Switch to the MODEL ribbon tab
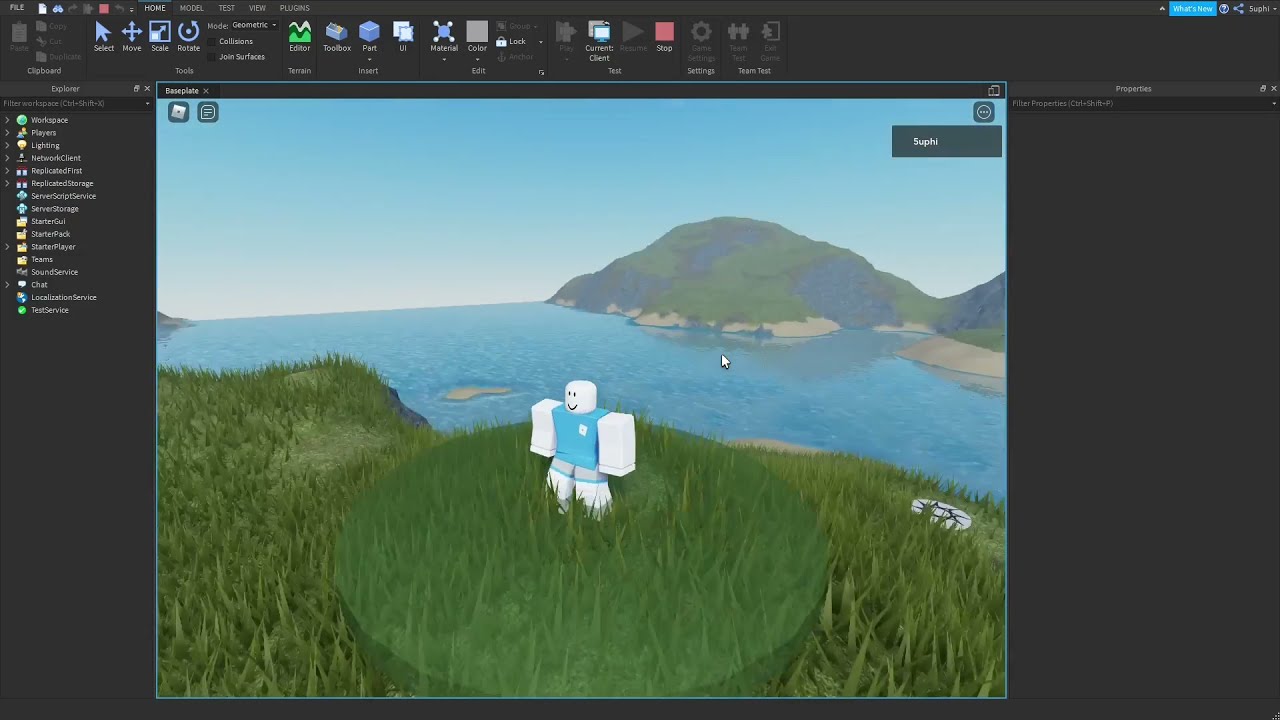This screenshot has width=1280, height=720. 191,8
